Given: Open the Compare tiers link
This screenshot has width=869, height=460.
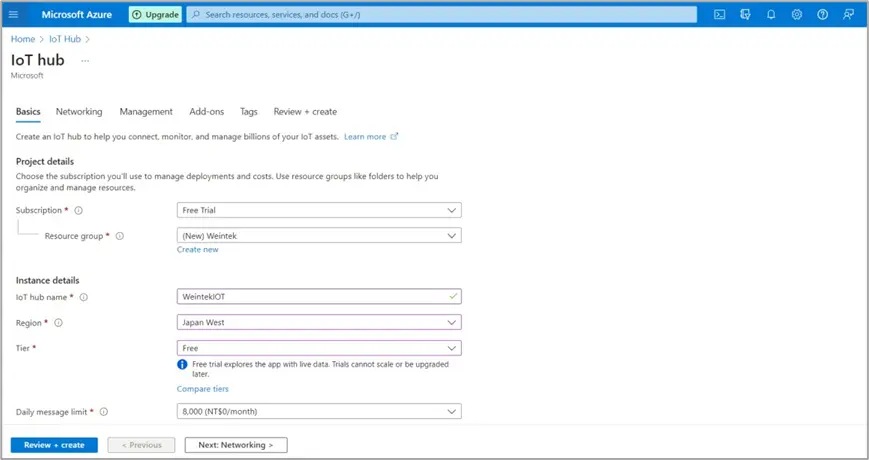Looking at the screenshot, I should [203, 389].
